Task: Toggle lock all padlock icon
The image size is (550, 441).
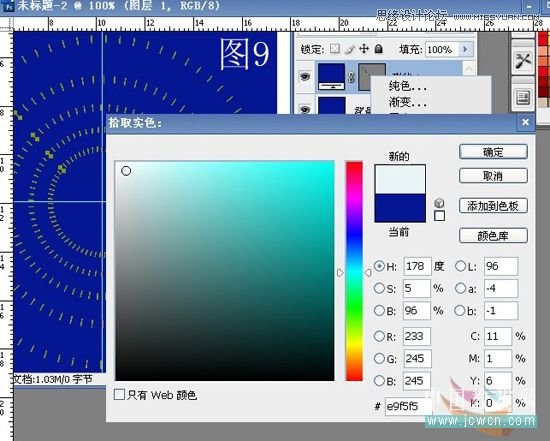Action: pos(378,49)
